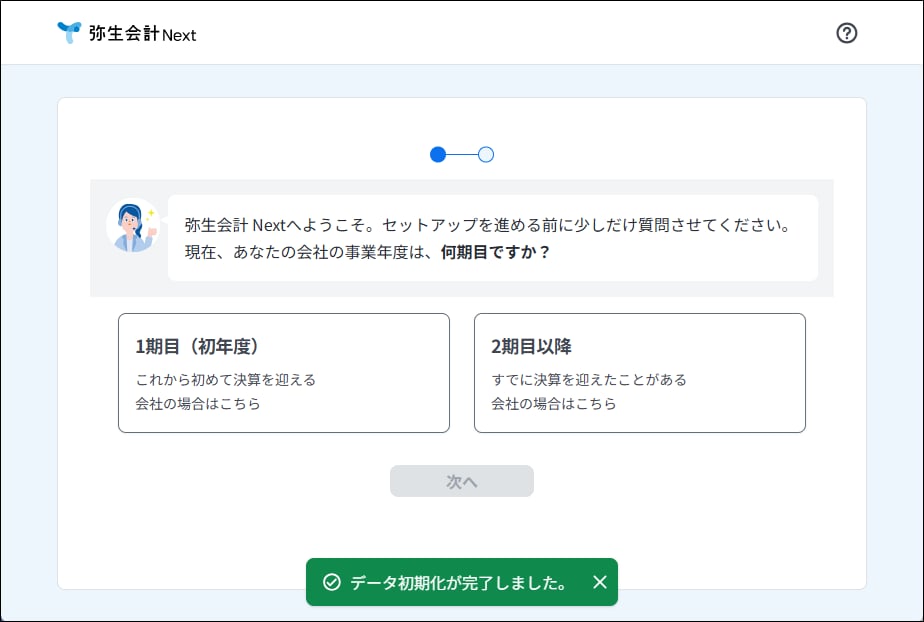Click the filled first step indicator dot
This screenshot has height=622, width=924.
click(x=438, y=155)
